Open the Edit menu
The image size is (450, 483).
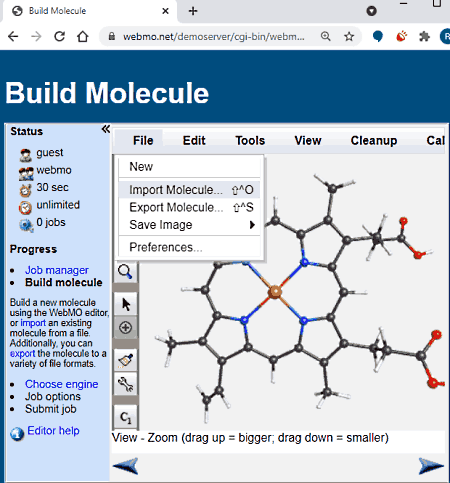[194, 141]
